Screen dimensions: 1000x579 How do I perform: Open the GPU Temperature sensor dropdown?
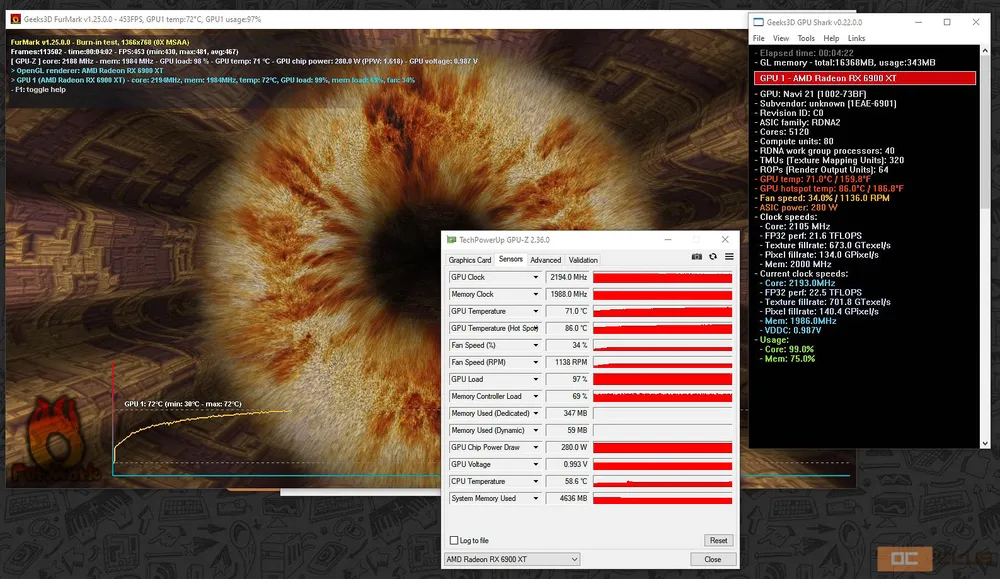point(536,311)
